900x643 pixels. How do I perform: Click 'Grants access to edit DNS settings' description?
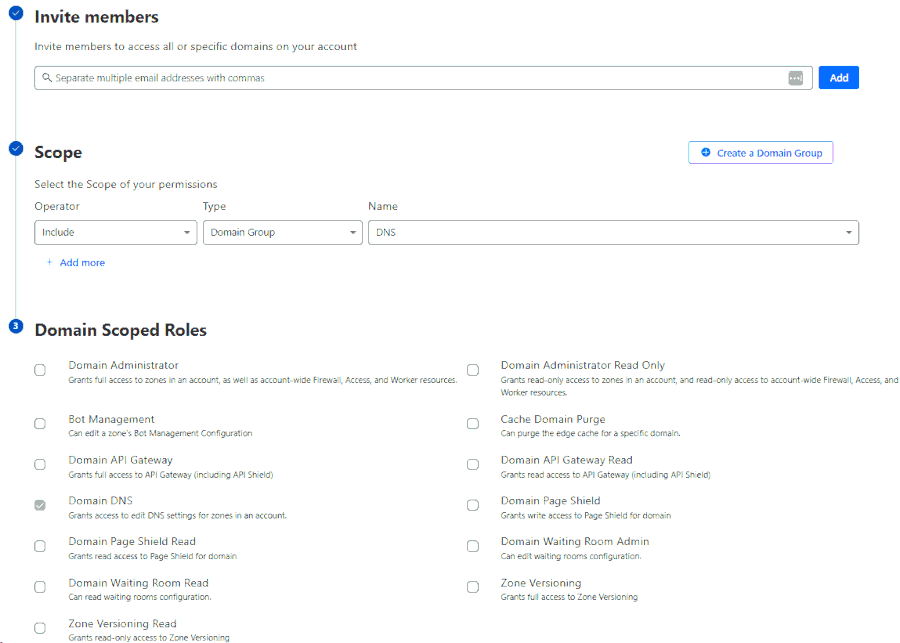[x=177, y=516]
